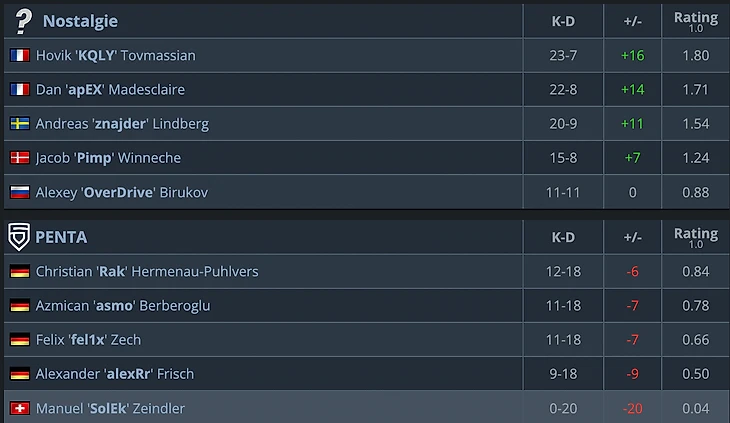Image resolution: width=730 pixels, height=423 pixels.
Task: Open Hovik 'KQLY' Tovmassian player profile
Action: click(x=115, y=55)
